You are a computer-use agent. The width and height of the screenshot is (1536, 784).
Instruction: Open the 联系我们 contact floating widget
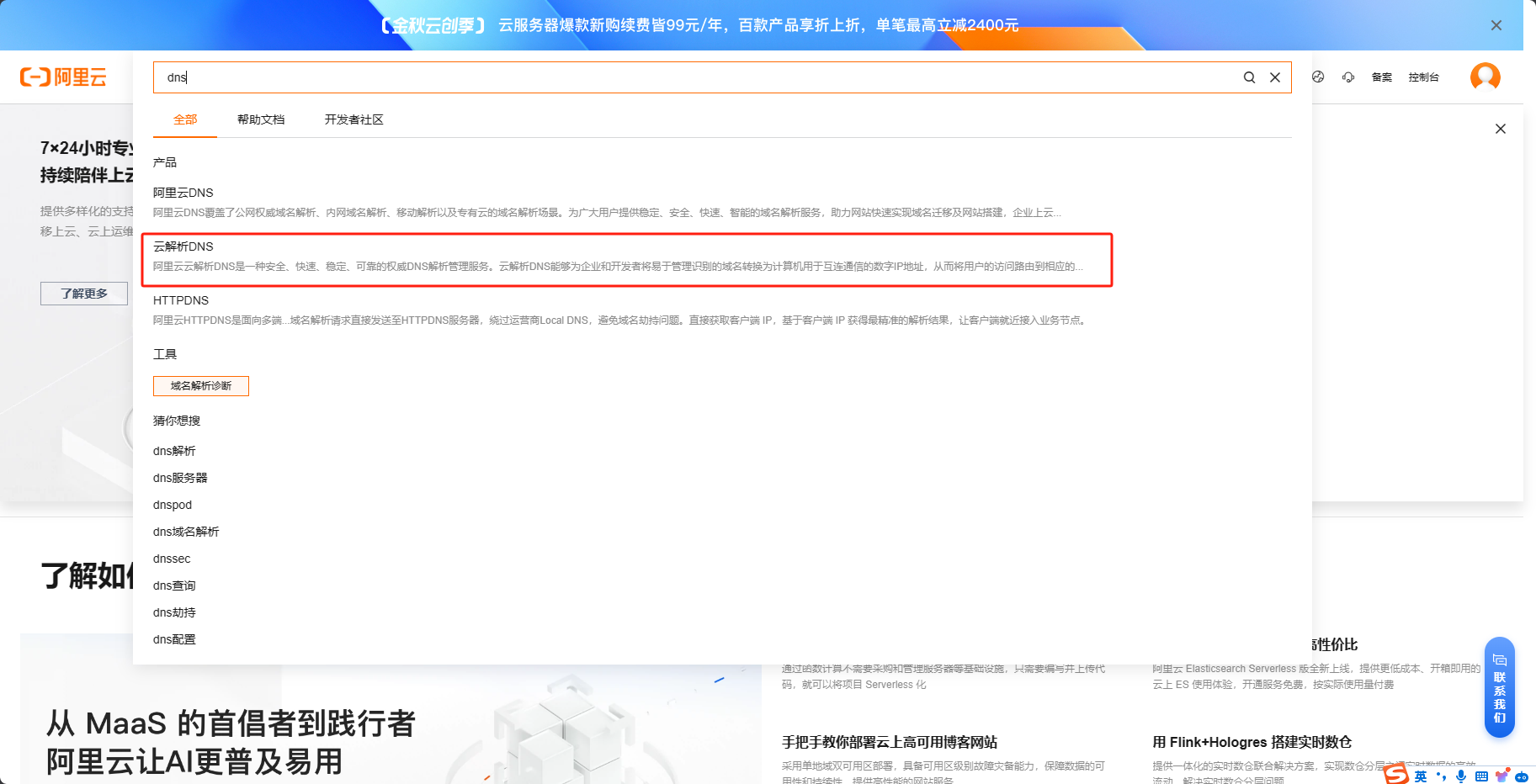[1499, 687]
